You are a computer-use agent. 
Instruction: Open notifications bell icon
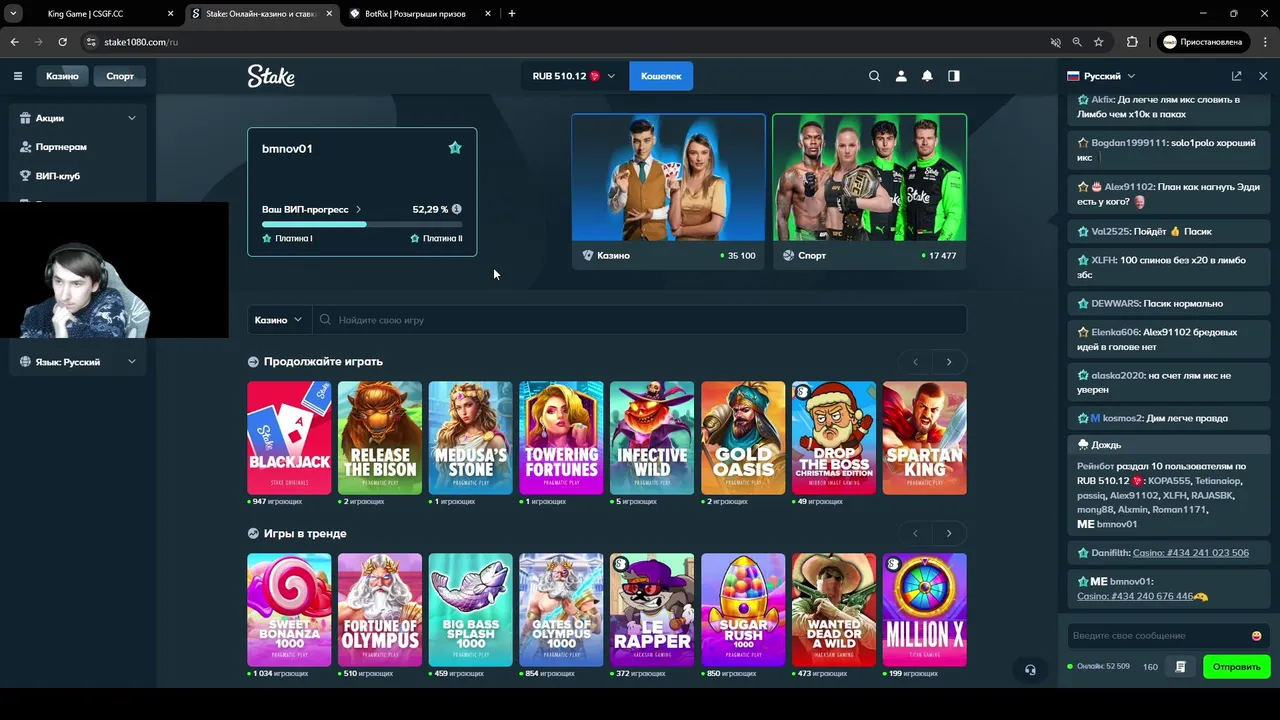927,76
